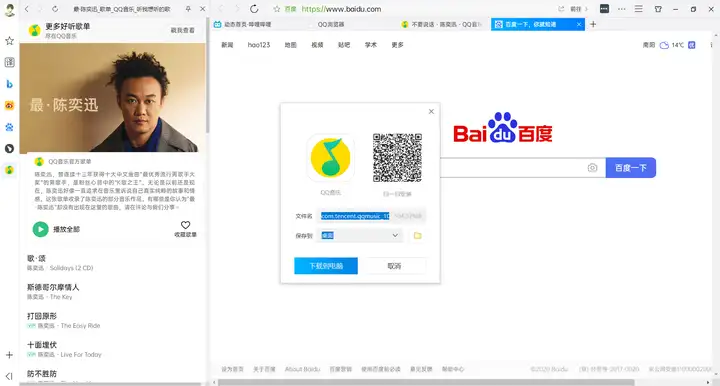Screen dimensions: 720x386
Task: Open the dark round icon in the sidebar
Action: coord(9,149)
